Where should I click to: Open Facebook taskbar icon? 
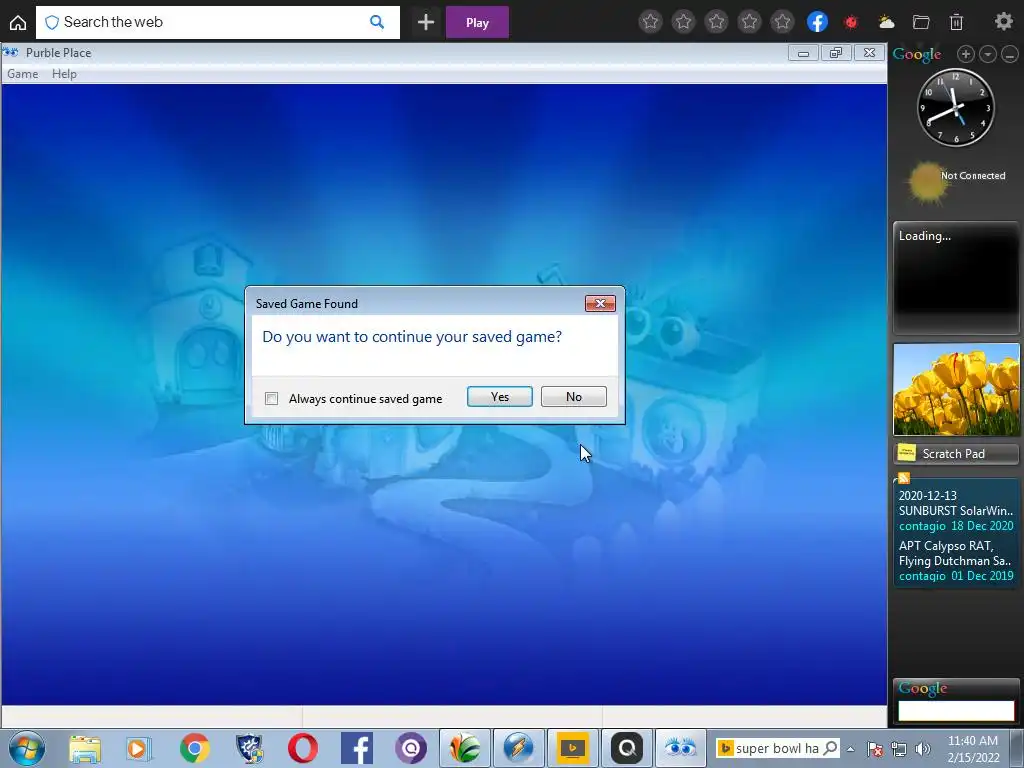click(x=357, y=748)
